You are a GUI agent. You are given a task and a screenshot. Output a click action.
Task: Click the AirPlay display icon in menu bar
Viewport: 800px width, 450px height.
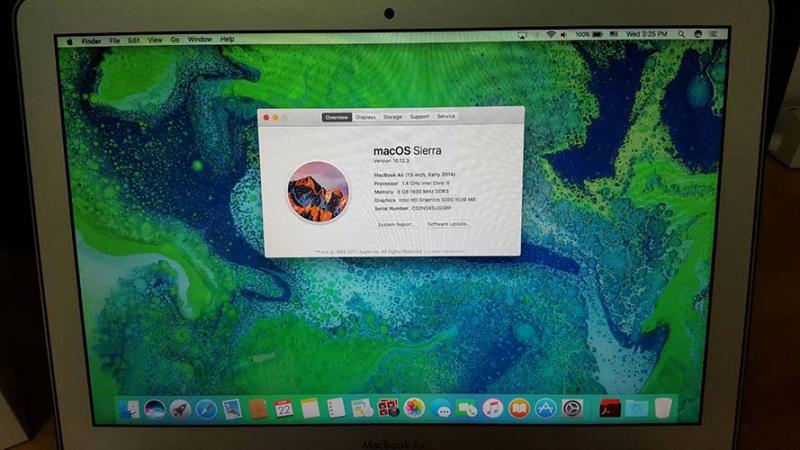click(522, 35)
